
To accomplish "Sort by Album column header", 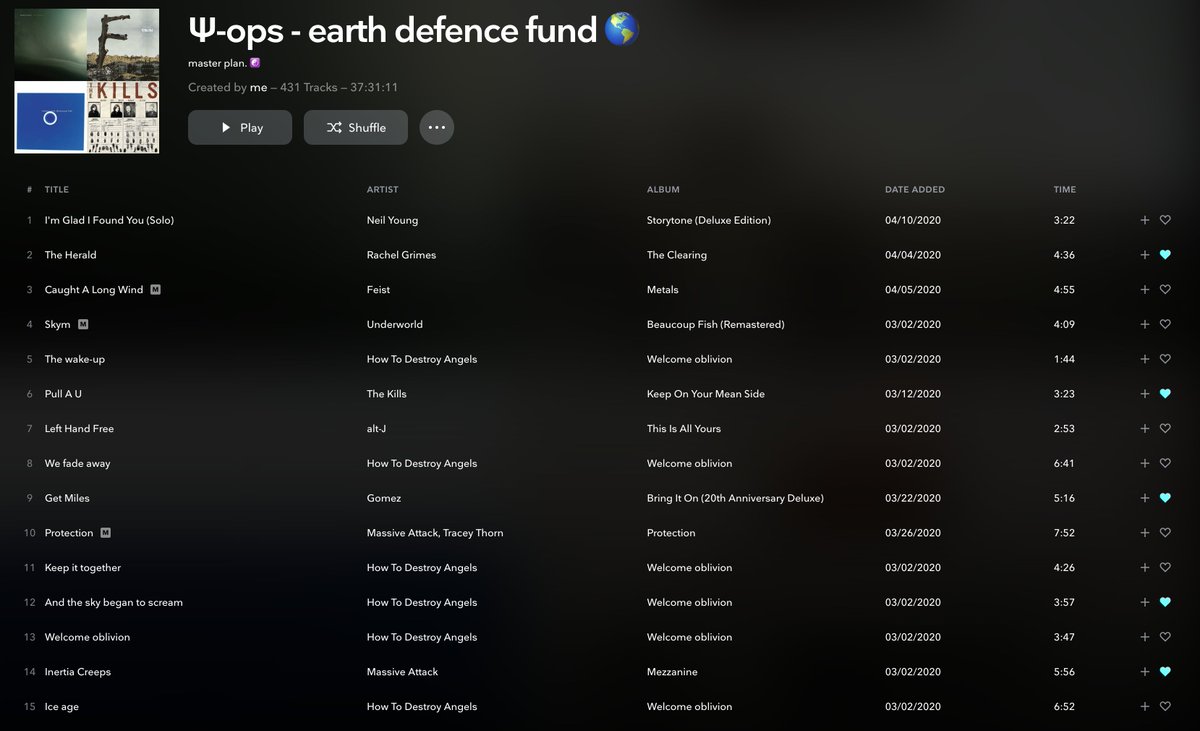I will coord(663,190).
